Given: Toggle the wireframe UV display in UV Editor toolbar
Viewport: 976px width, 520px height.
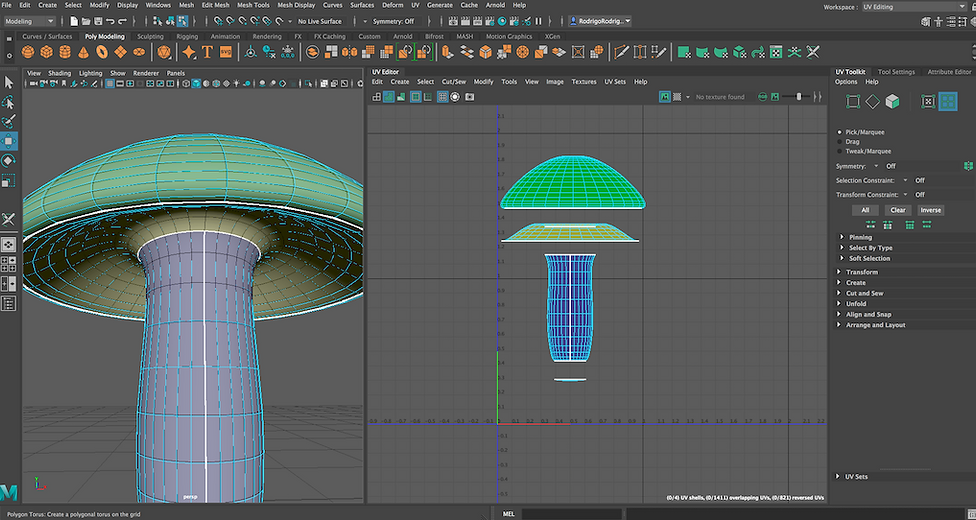Looking at the screenshot, I should 376,97.
